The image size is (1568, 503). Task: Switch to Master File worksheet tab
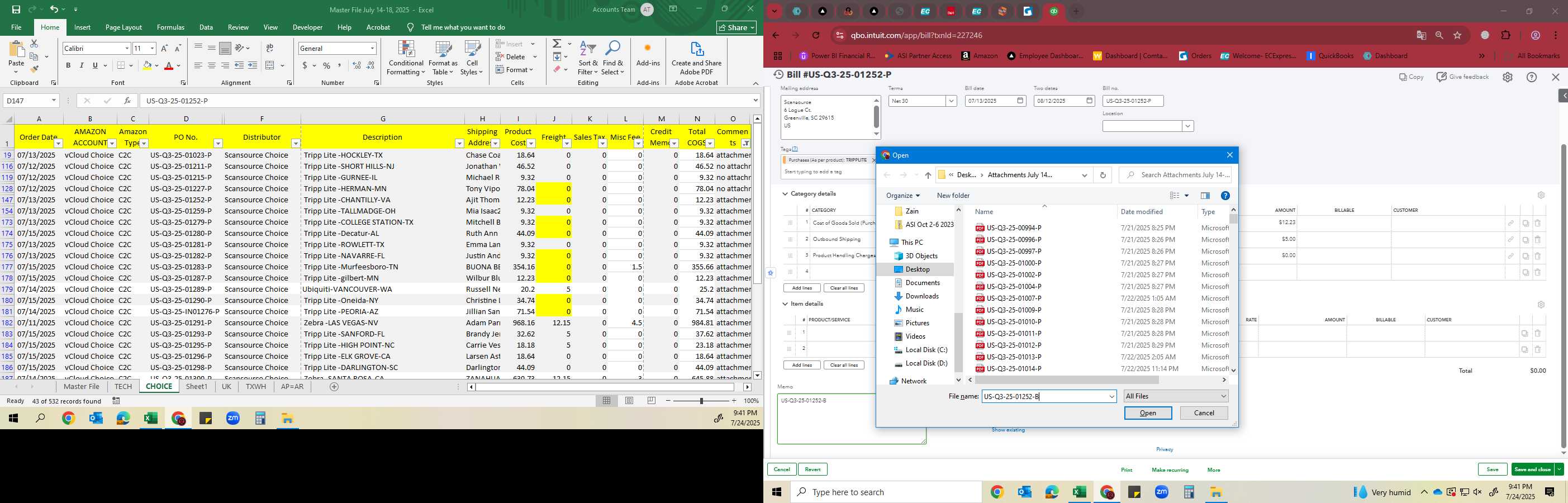[82, 387]
